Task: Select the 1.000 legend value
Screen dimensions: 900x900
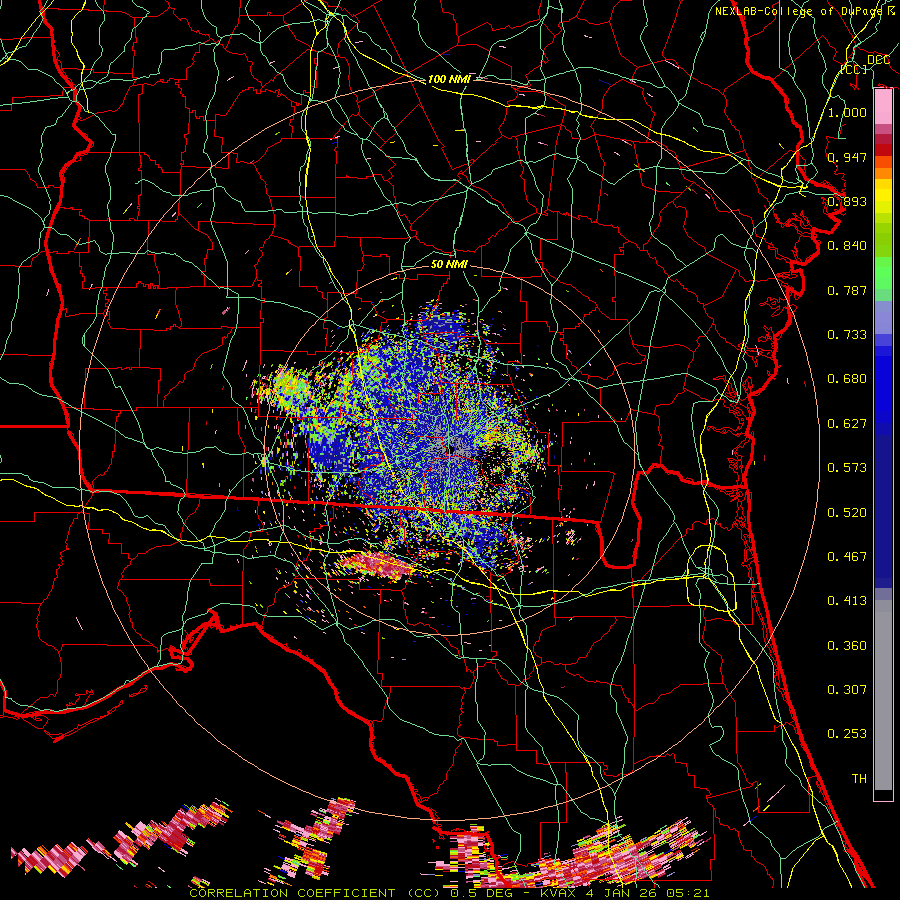Action: [x=847, y=112]
